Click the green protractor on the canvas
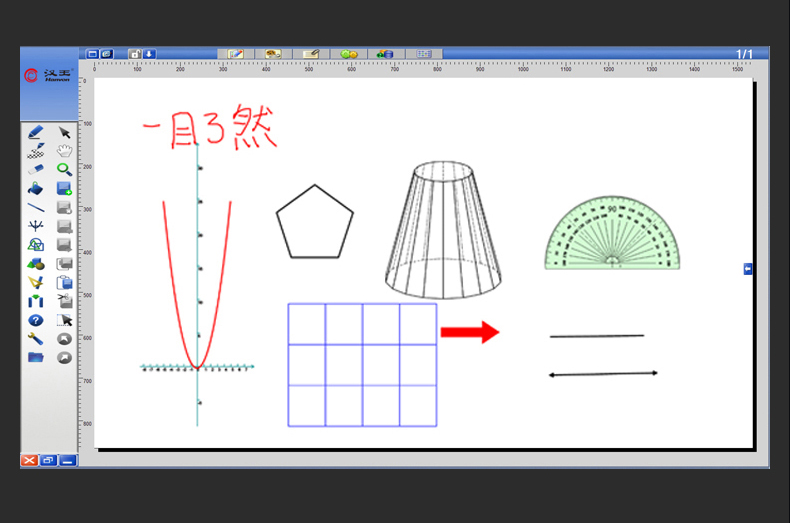Viewport: 790px width, 523px height. pyautogui.click(x=612, y=236)
